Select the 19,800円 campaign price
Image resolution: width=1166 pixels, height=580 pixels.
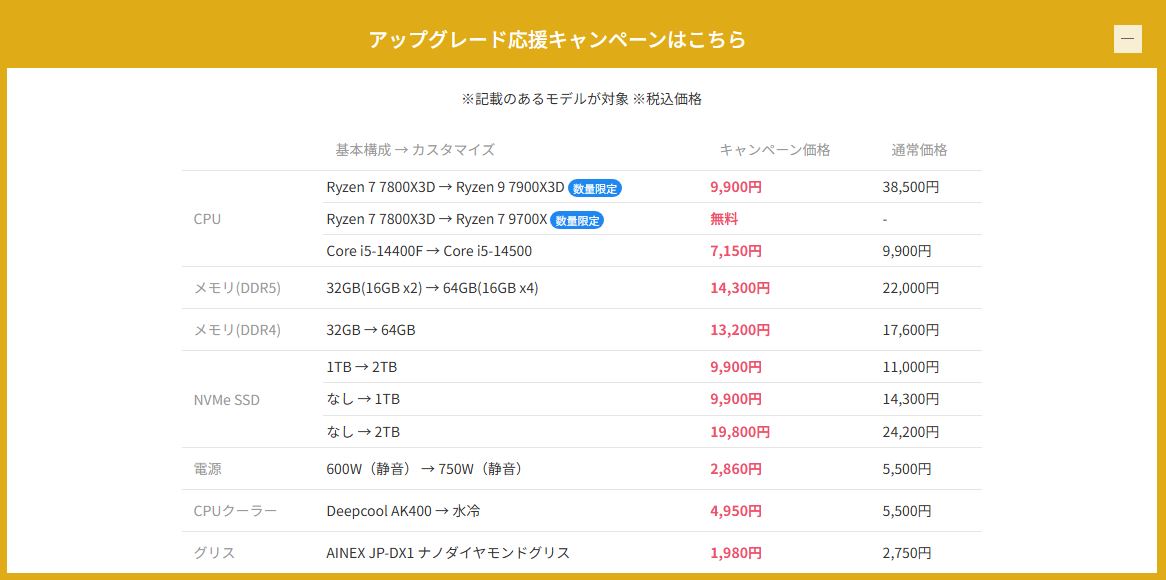(x=740, y=432)
